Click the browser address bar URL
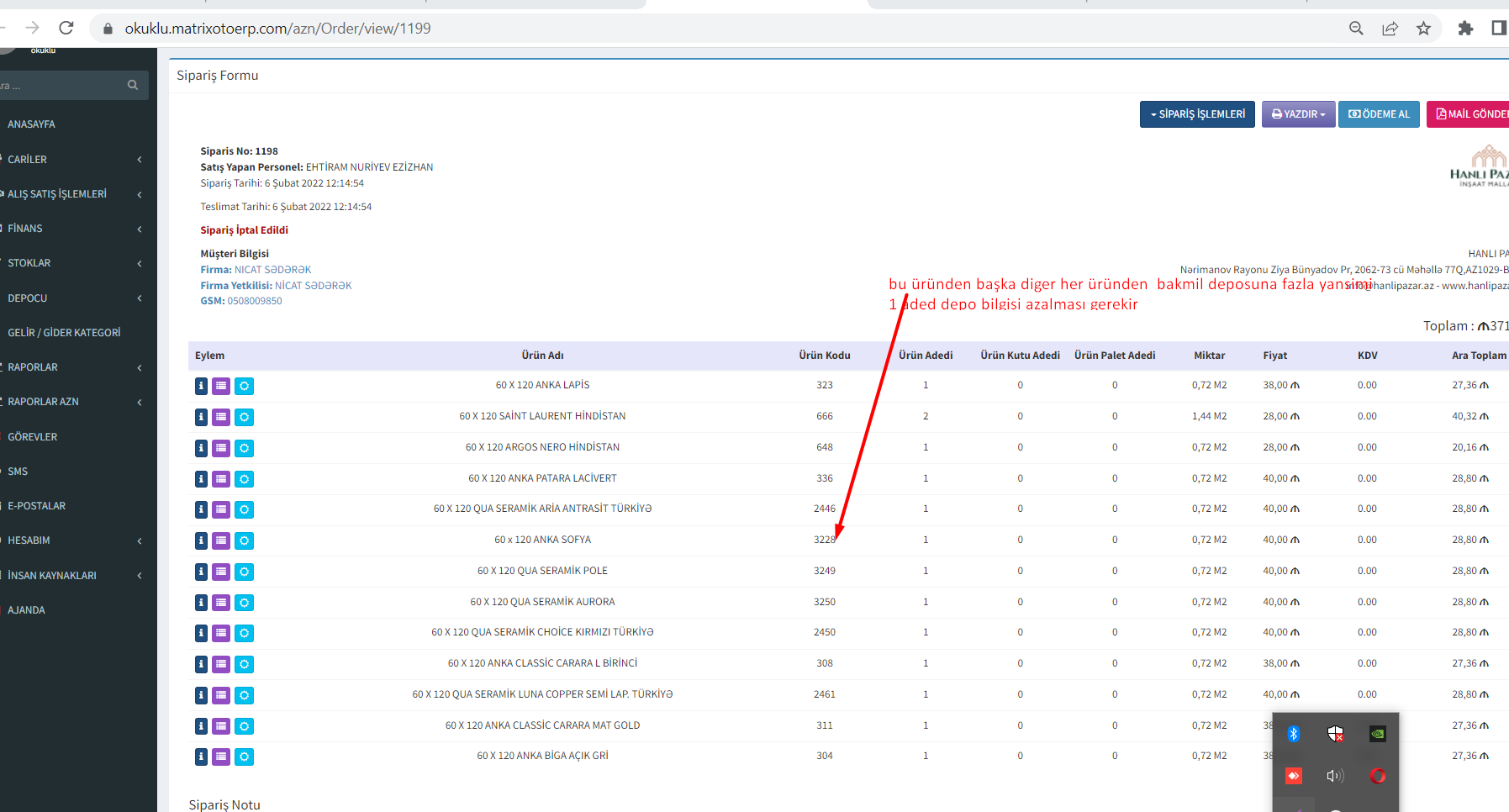Viewport: 1509px width, 812px height. pos(277,29)
